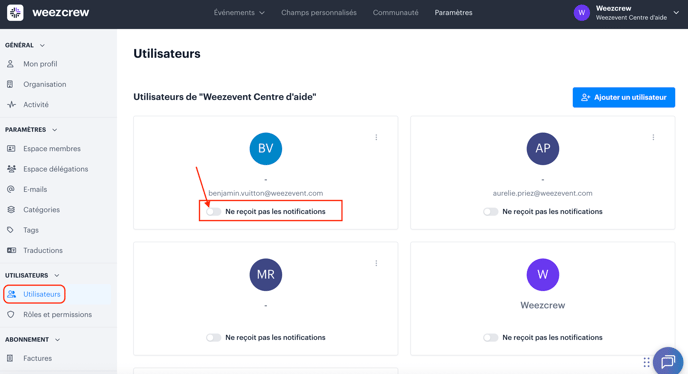Open the Catégories page
Image resolution: width=688 pixels, height=374 pixels.
pyautogui.click(x=41, y=209)
